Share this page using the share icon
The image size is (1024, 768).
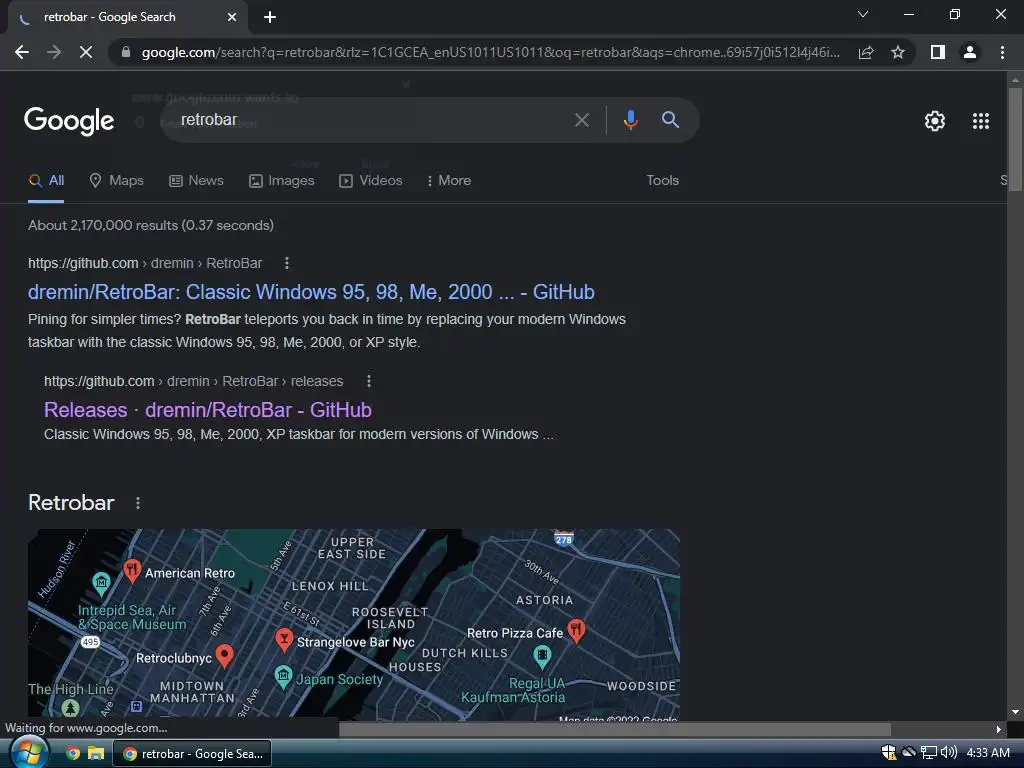point(866,52)
